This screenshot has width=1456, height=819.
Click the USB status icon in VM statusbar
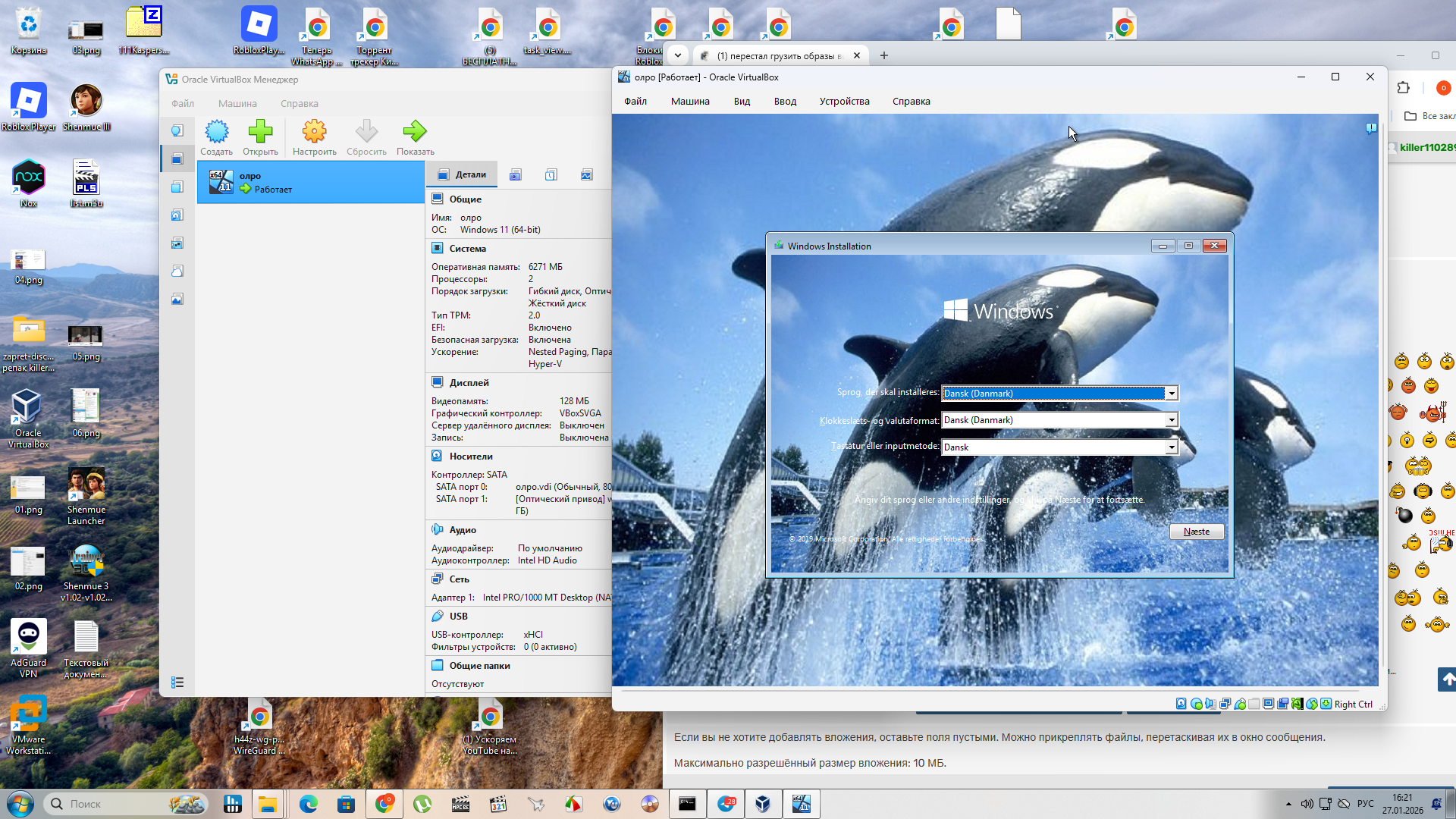coord(1240,704)
